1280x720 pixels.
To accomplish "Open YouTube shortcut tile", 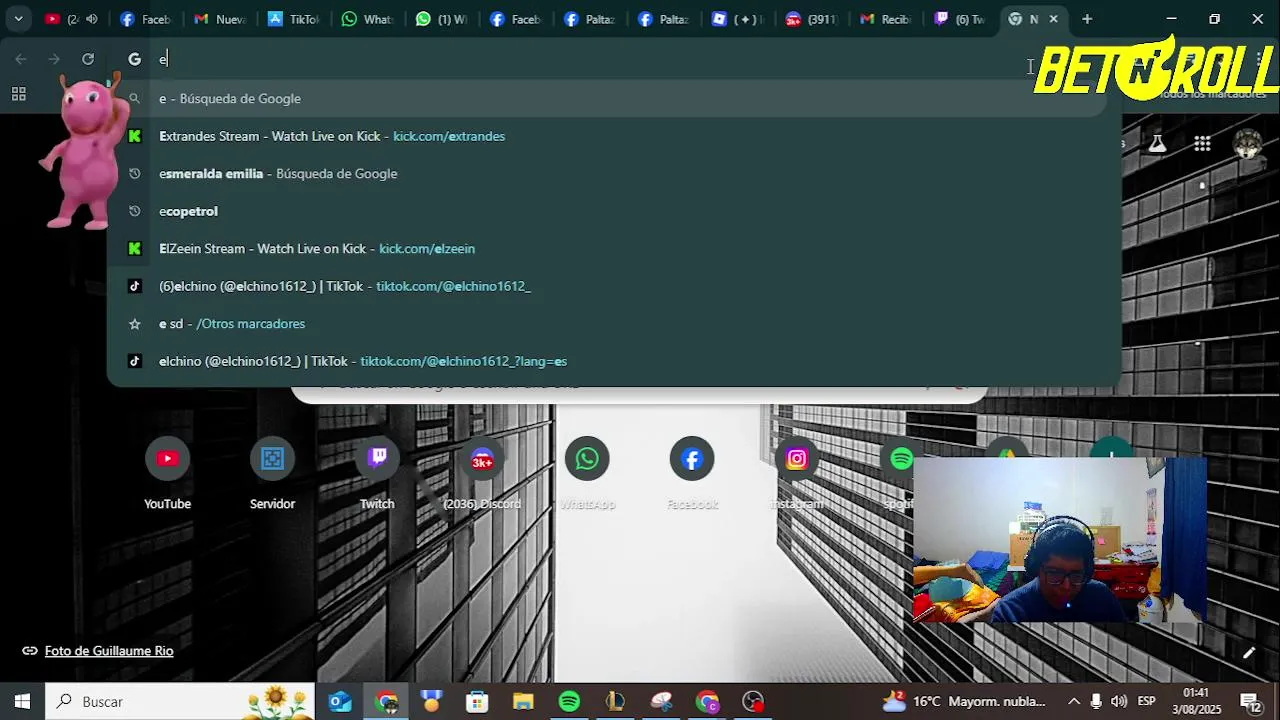I will [167, 474].
